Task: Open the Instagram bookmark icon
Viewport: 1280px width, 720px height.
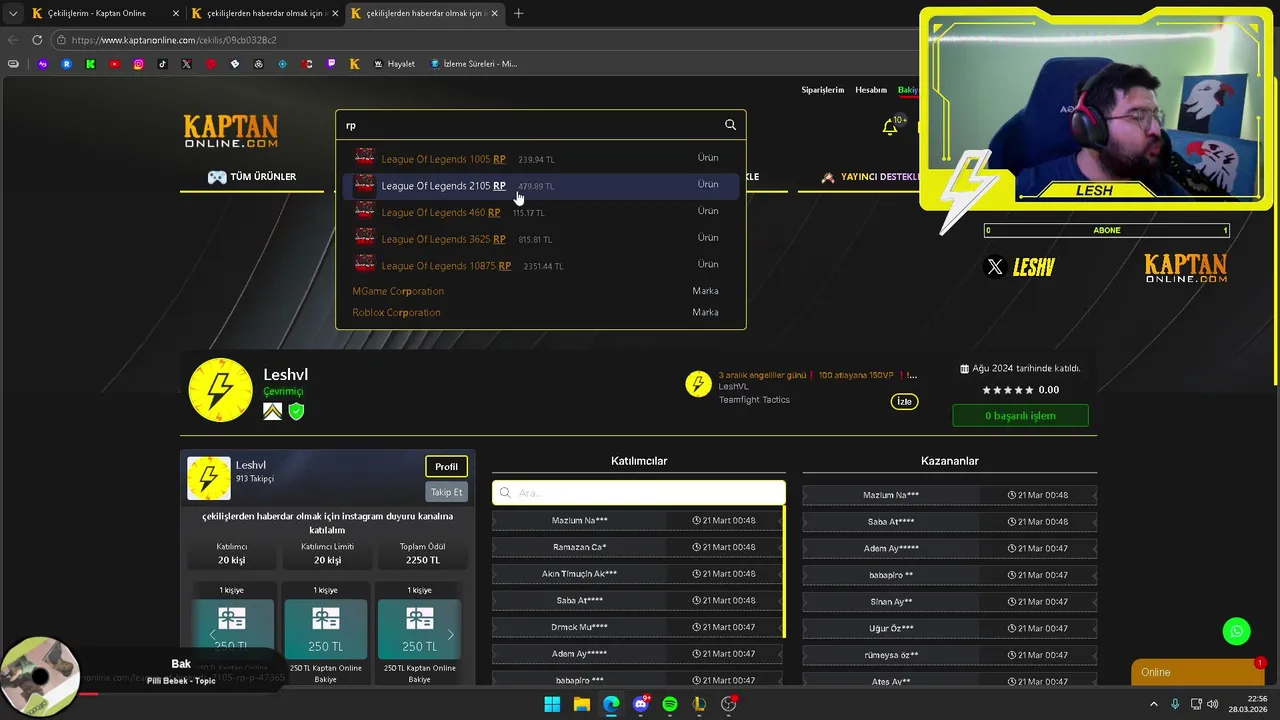Action: [x=138, y=64]
